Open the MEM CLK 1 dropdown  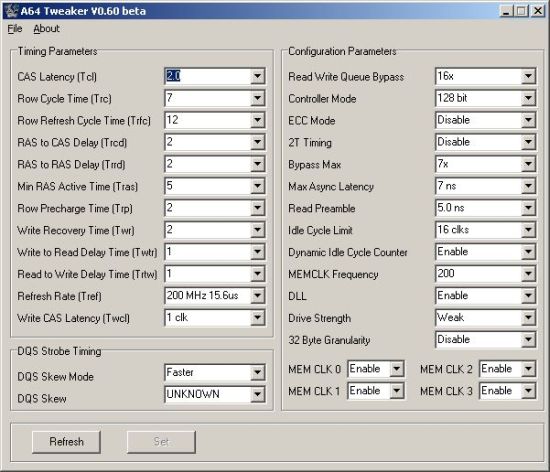click(x=397, y=391)
